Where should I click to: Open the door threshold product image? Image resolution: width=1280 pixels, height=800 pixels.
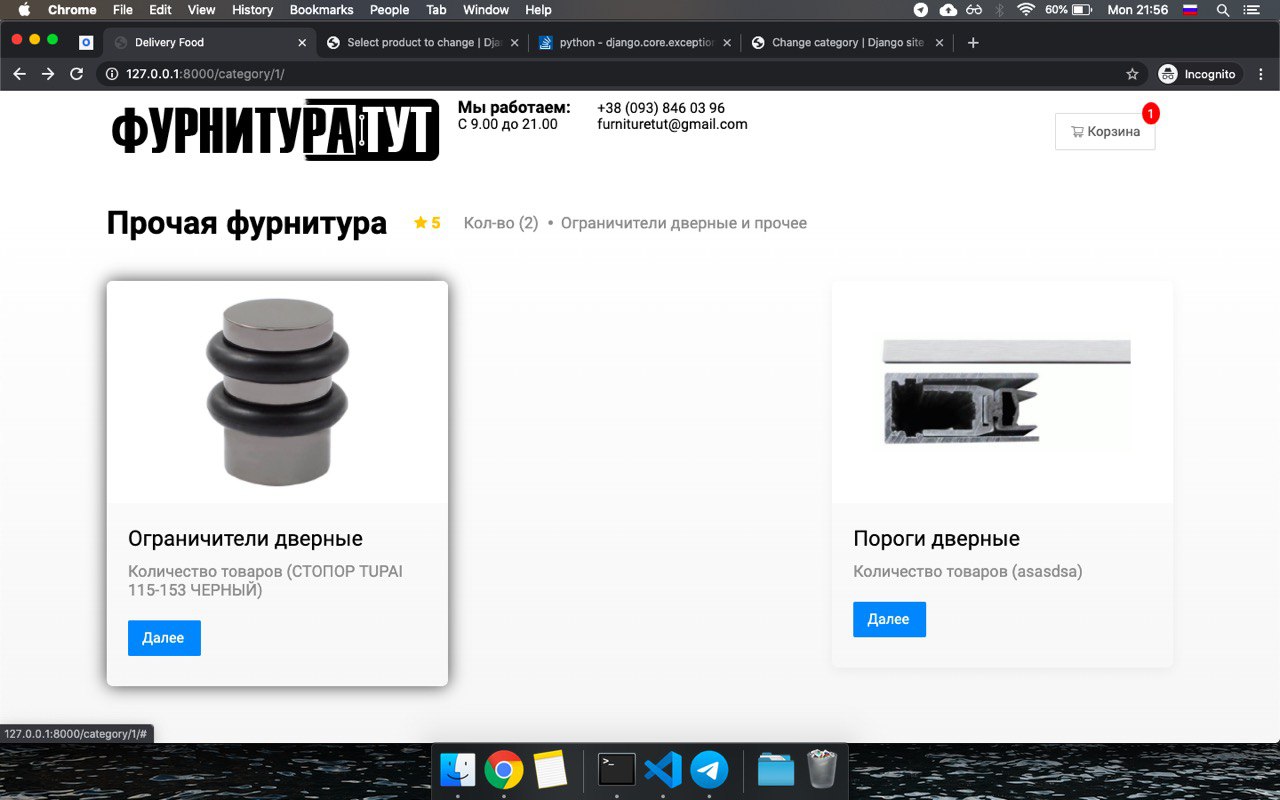1002,392
